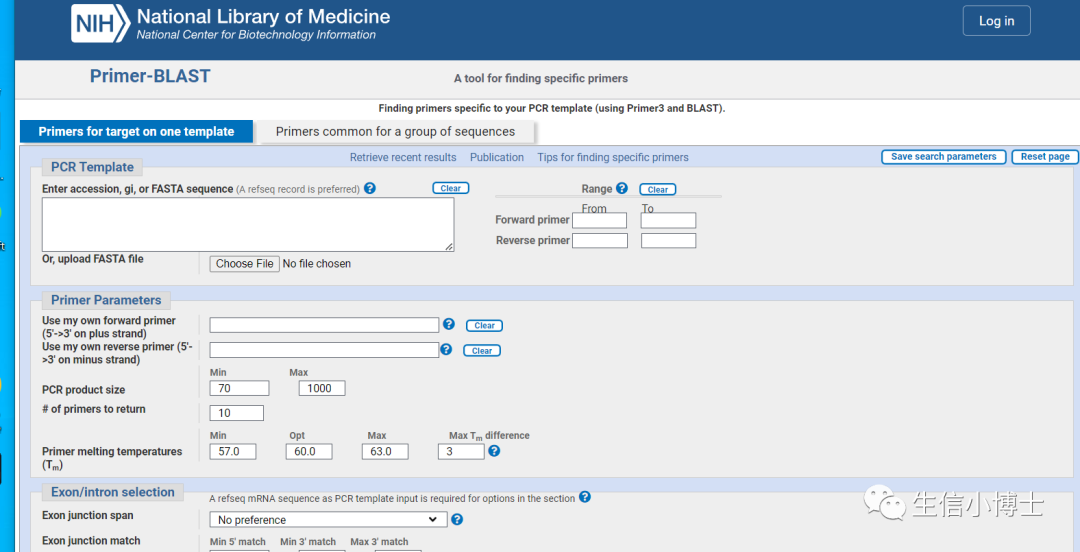Click the 'Primer Parameters' section heading
The image size is (1080, 552).
(106, 300)
